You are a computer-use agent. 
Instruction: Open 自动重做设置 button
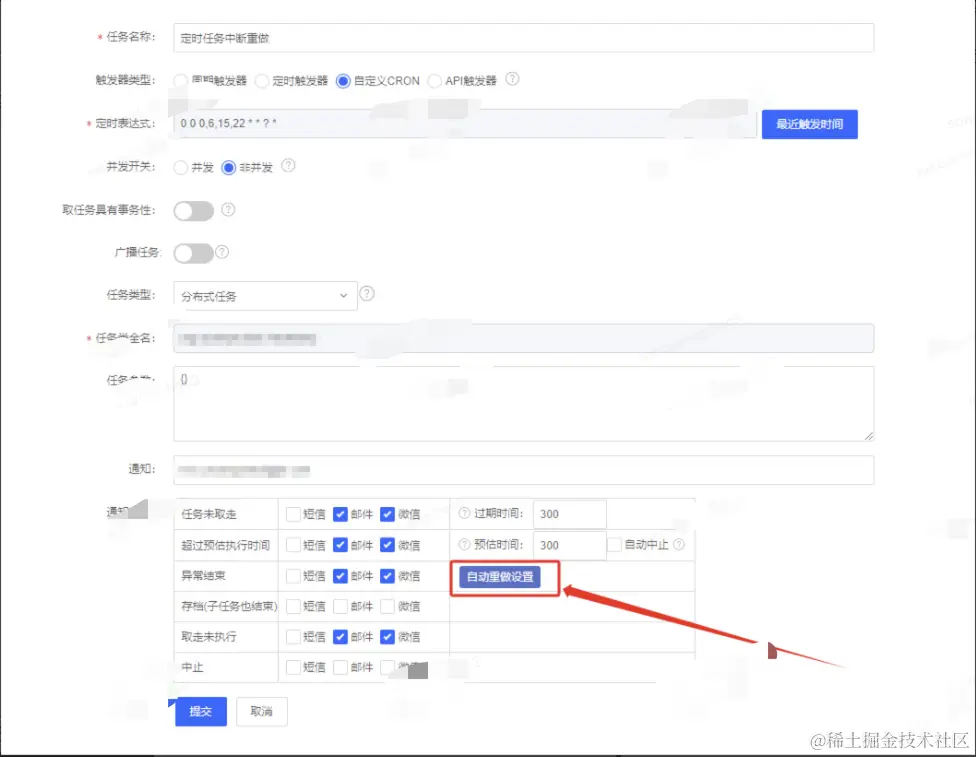pyautogui.click(x=500, y=577)
